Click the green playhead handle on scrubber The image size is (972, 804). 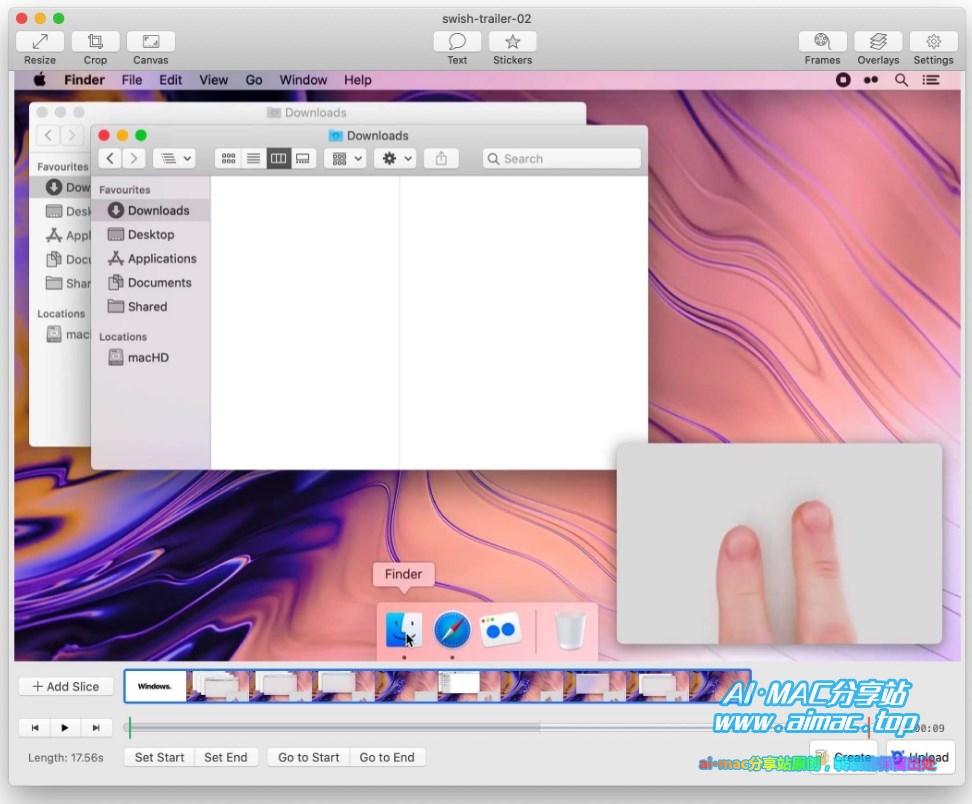coord(130,727)
